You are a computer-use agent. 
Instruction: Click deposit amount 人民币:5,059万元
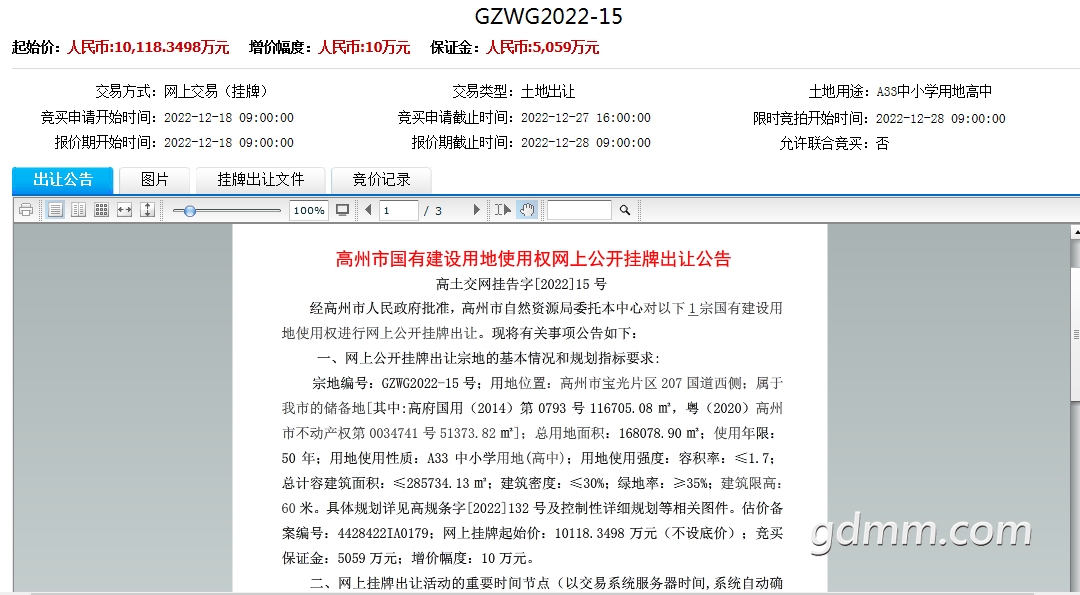pyautogui.click(x=542, y=48)
